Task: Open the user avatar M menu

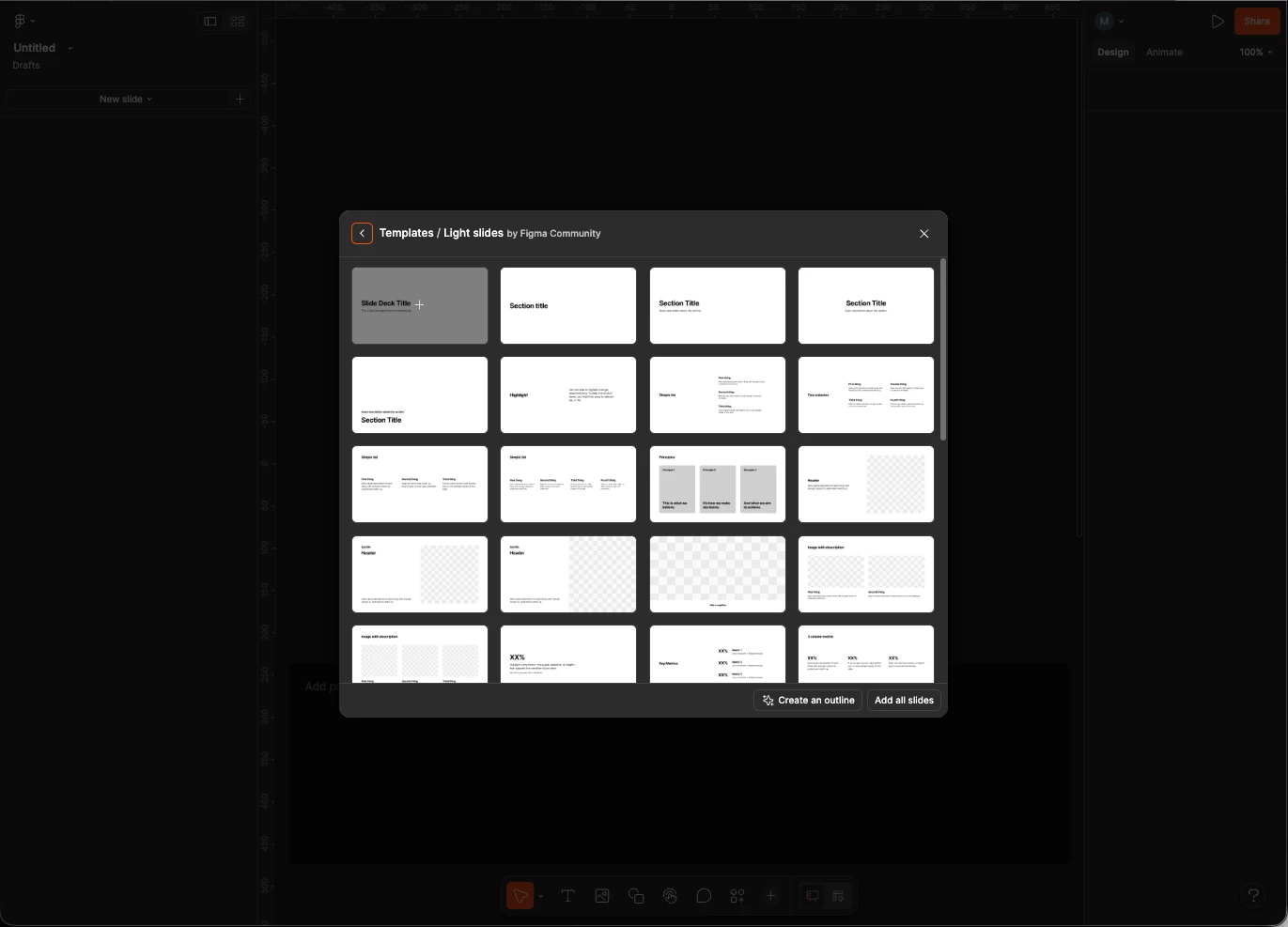Action: click(x=1109, y=21)
